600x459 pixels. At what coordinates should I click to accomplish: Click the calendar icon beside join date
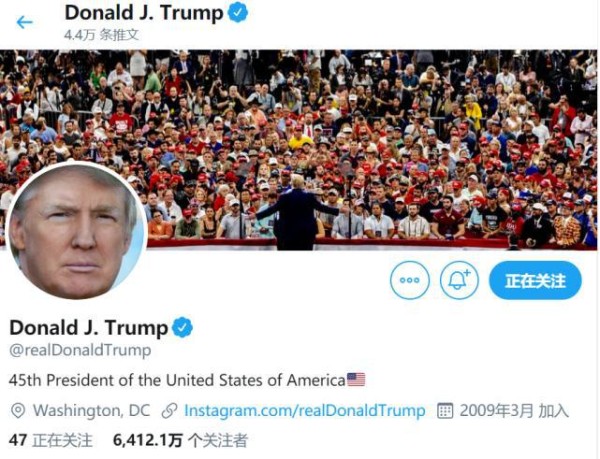[445, 411]
